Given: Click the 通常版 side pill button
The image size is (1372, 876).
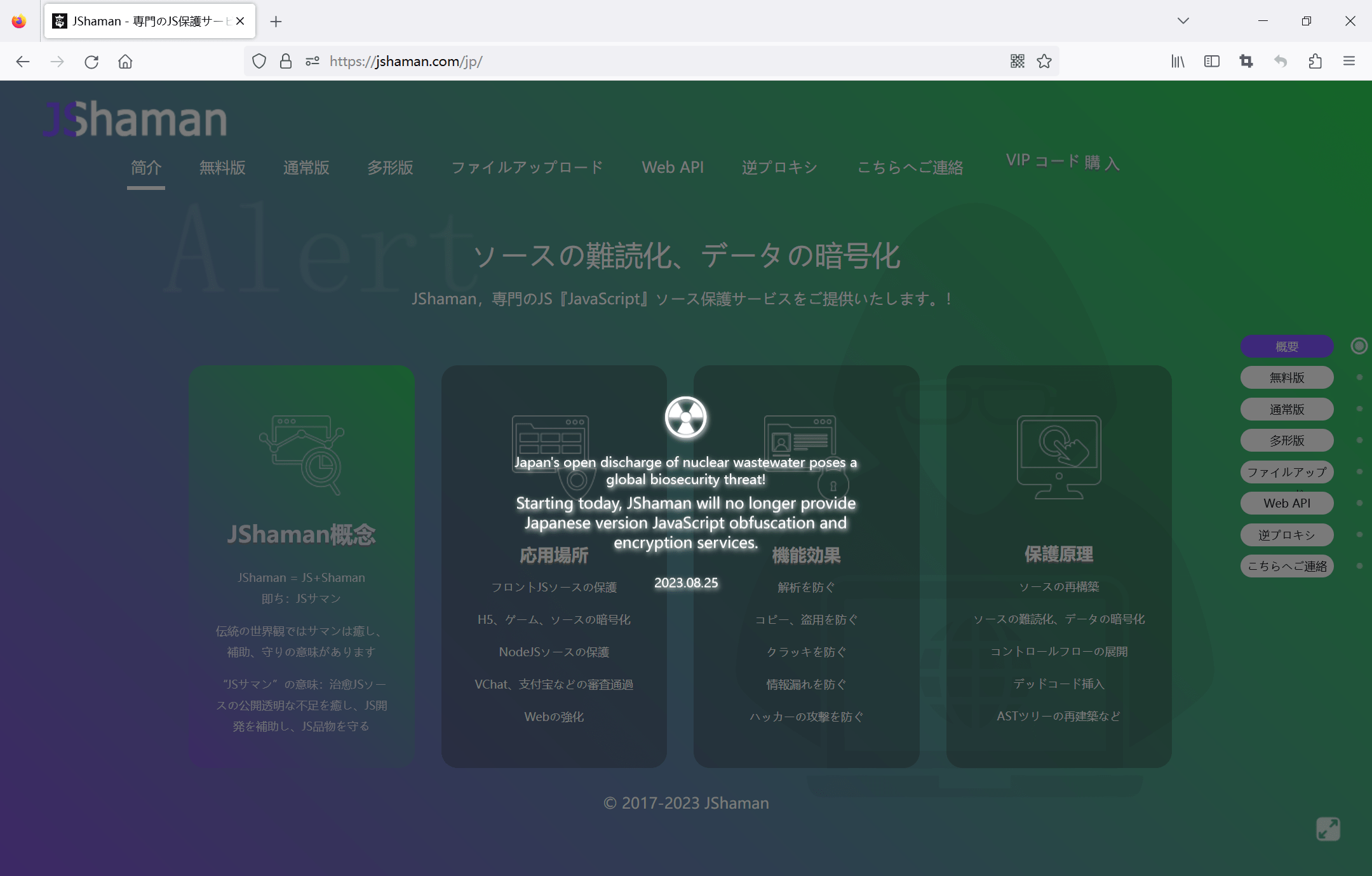Looking at the screenshot, I should click(1287, 409).
